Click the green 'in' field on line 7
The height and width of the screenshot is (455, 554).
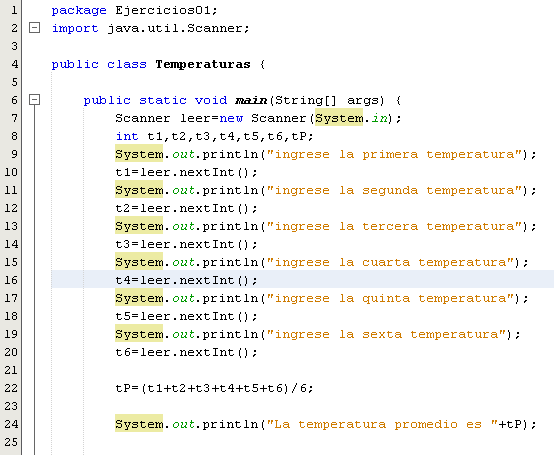[379, 118]
